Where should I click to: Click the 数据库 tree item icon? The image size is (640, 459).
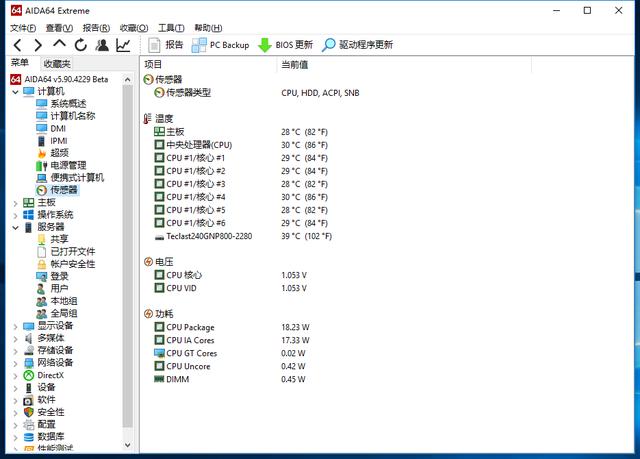[29, 437]
